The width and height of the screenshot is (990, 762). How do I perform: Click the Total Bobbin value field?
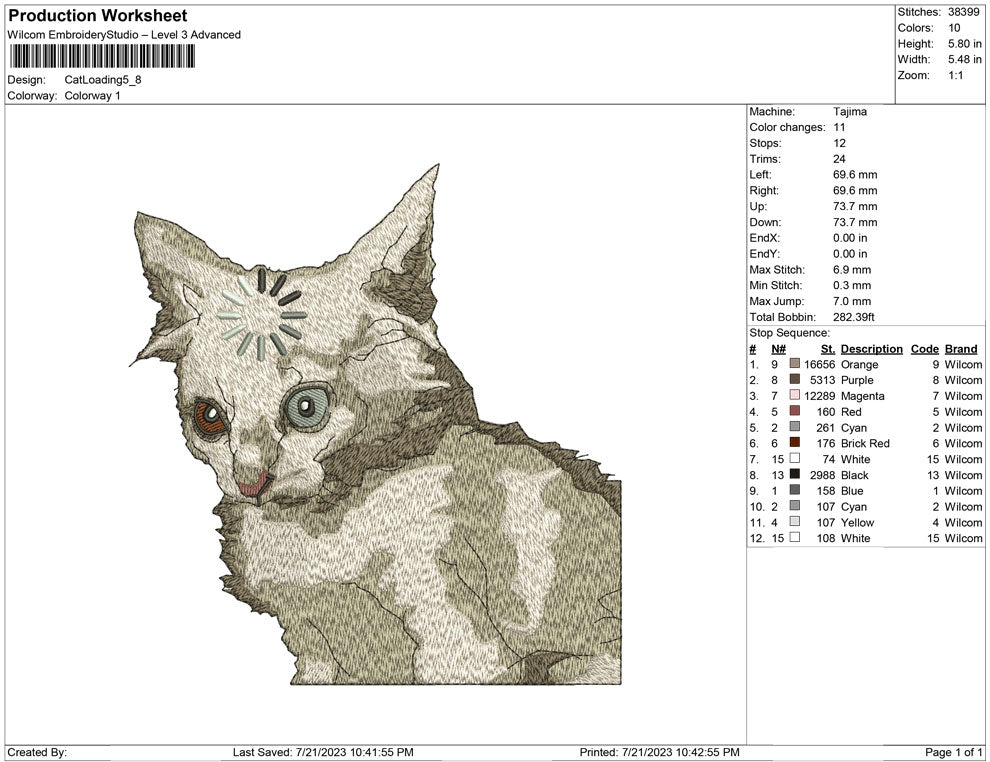click(x=855, y=316)
